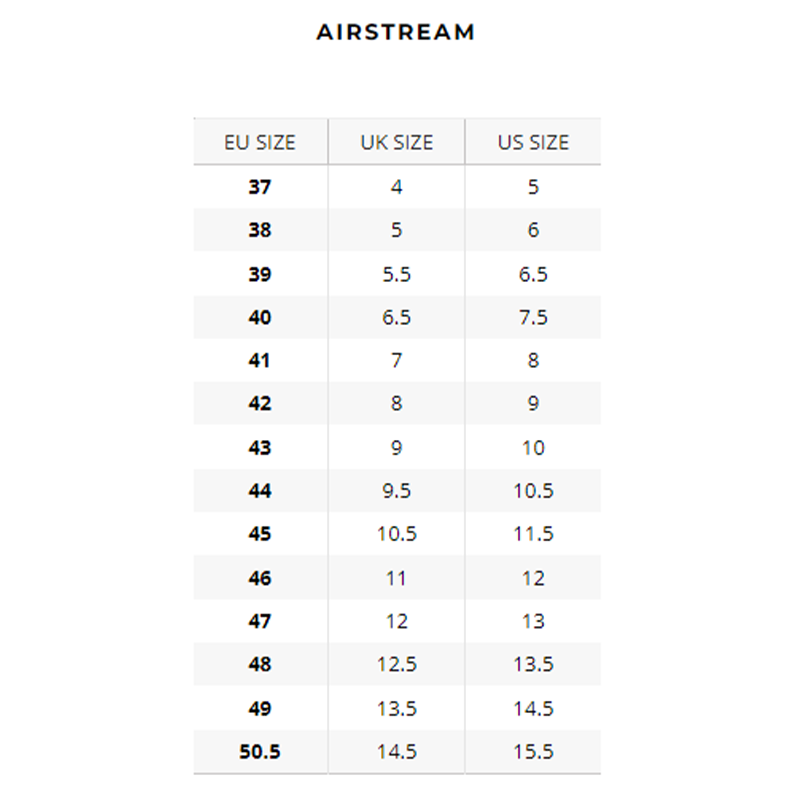Screen dimensions: 800x800
Task: Select EU size 50.5 row label
Action: coord(260,752)
